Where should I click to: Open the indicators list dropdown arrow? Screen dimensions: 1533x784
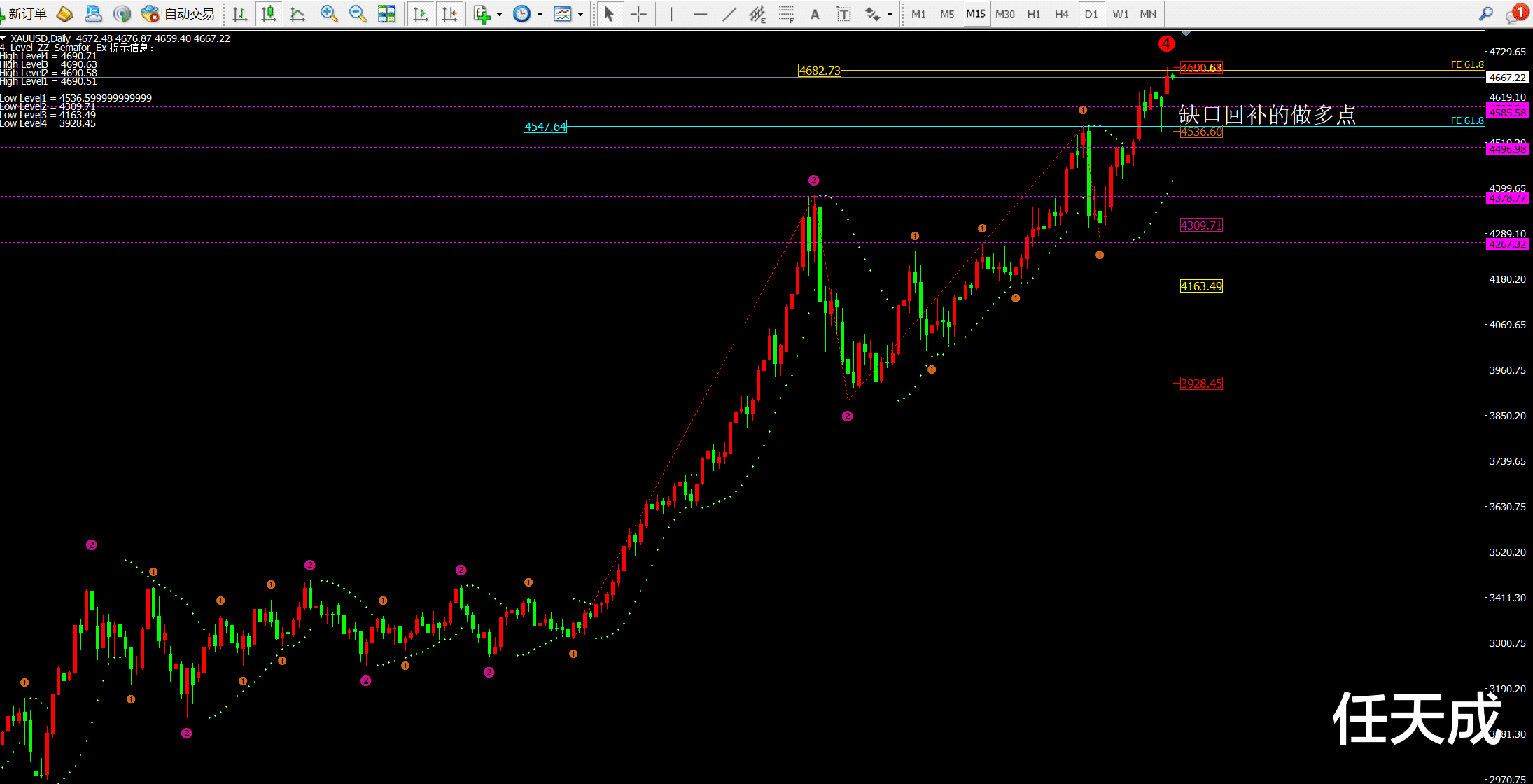click(x=499, y=14)
